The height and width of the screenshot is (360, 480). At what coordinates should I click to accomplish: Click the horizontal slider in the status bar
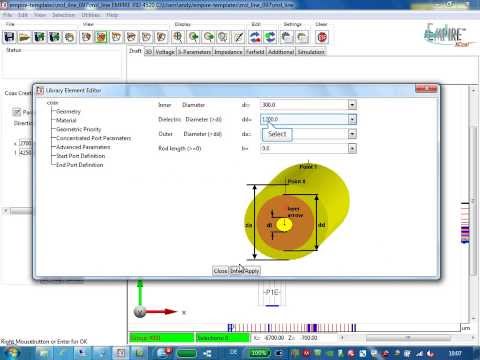coord(407,338)
